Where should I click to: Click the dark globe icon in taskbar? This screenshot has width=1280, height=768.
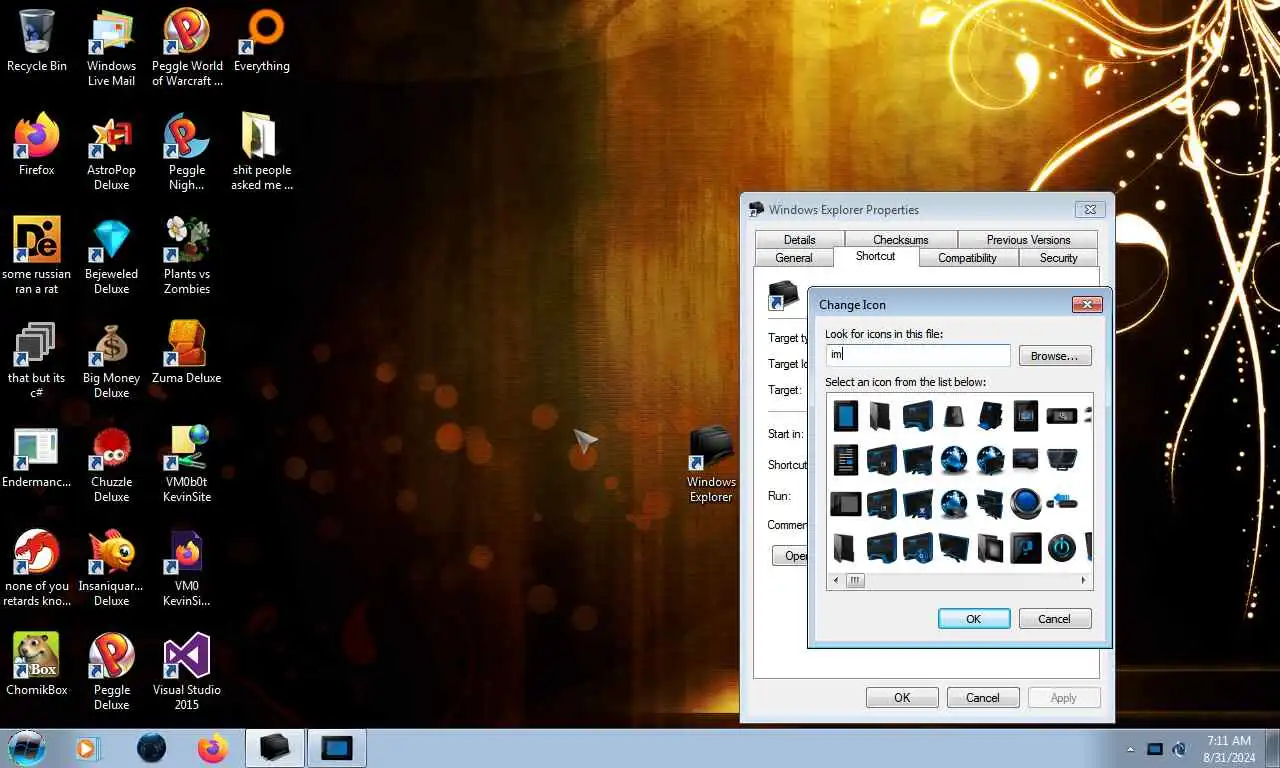[151, 748]
